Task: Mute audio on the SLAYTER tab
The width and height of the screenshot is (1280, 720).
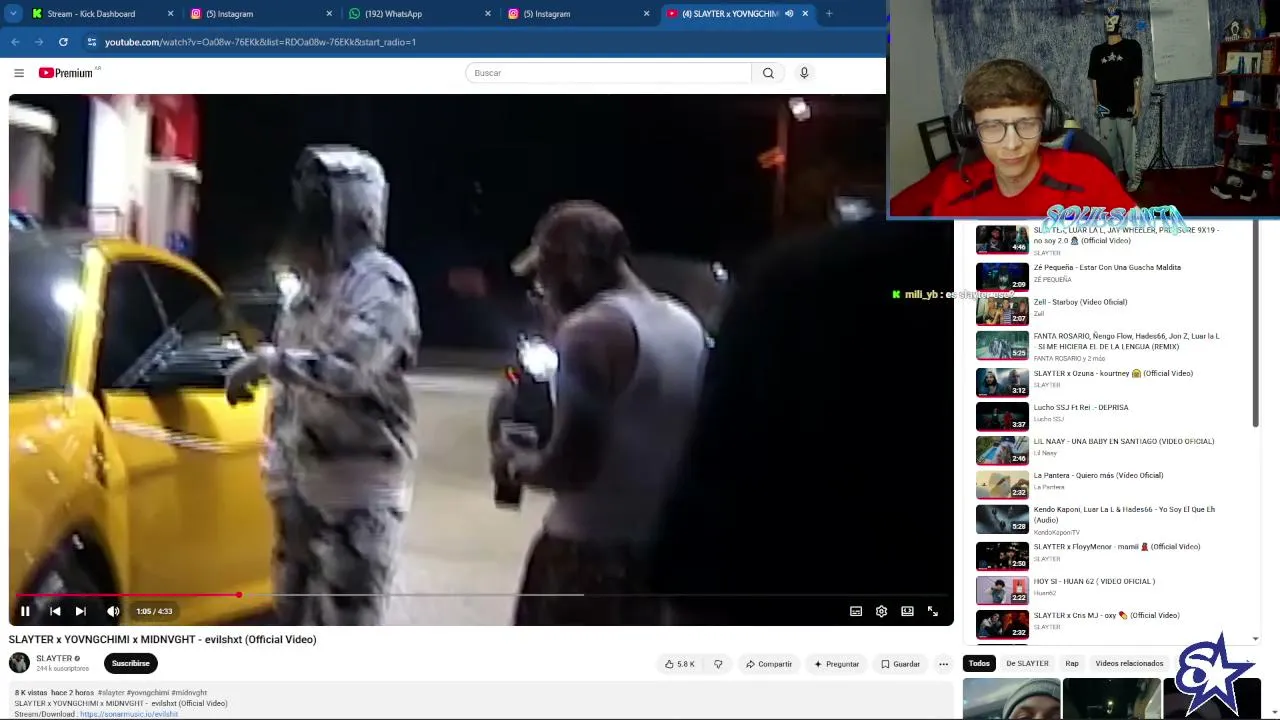Action: coord(789,14)
